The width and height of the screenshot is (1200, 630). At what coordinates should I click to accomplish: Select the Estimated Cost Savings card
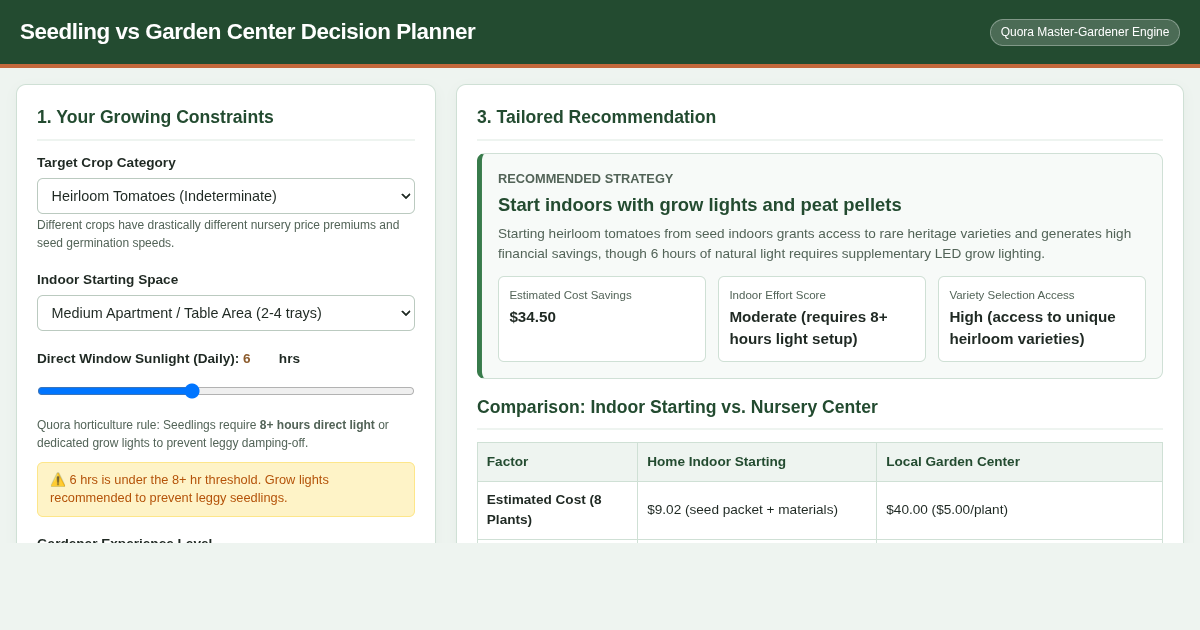coord(602,319)
